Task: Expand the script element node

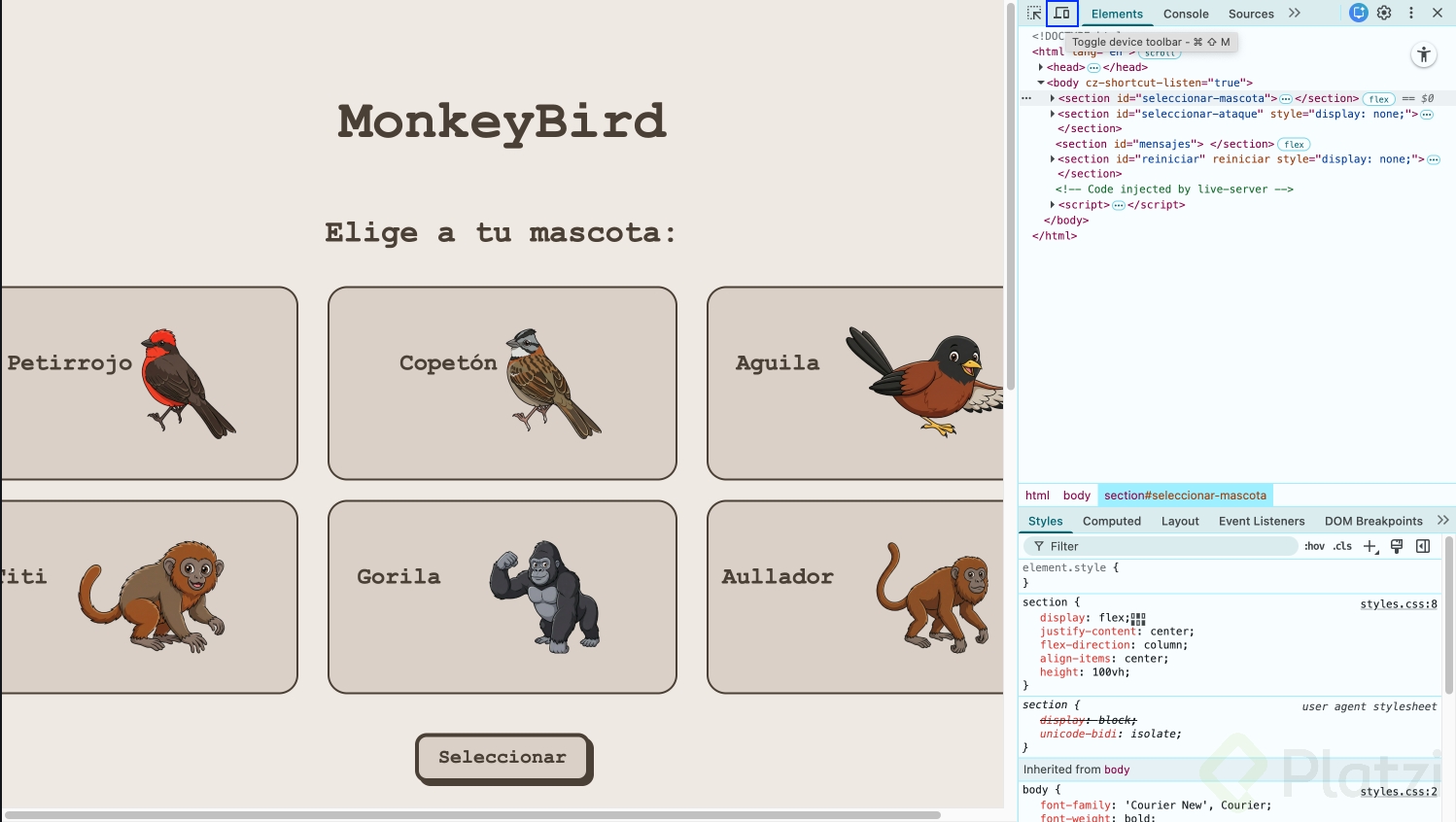Action: (1053, 205)
